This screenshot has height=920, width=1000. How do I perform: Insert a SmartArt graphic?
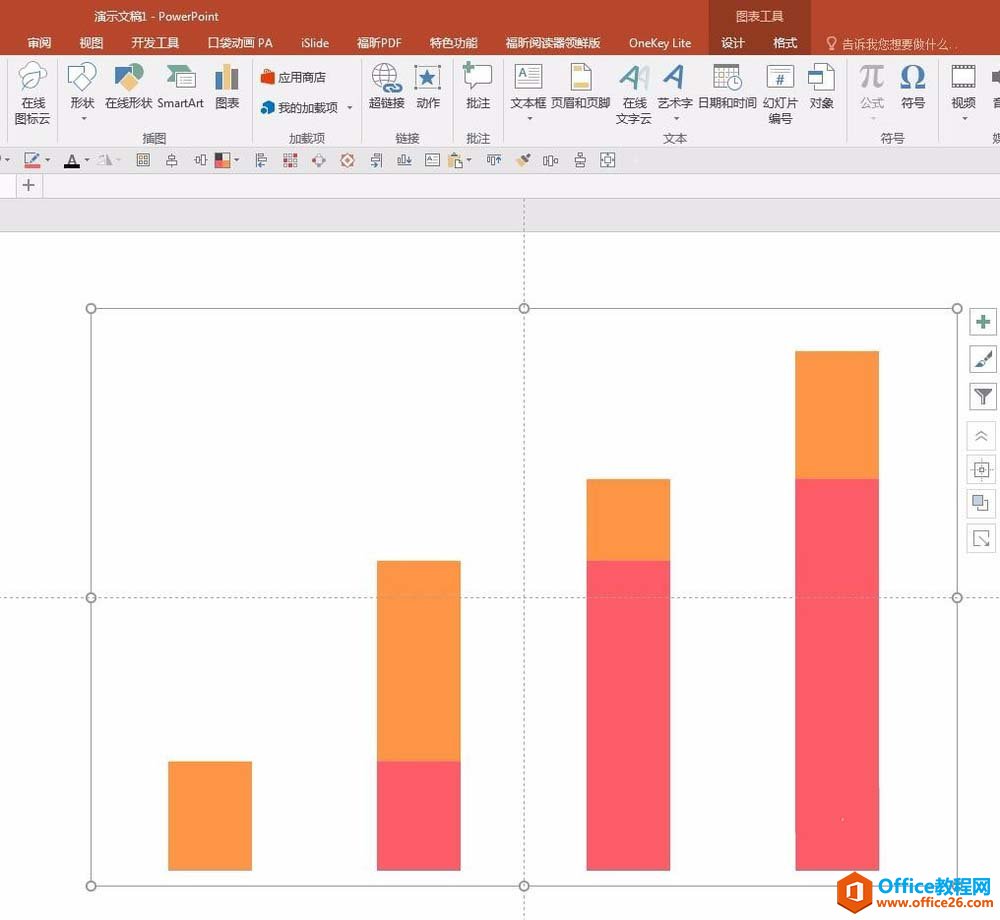coord(180,86)
